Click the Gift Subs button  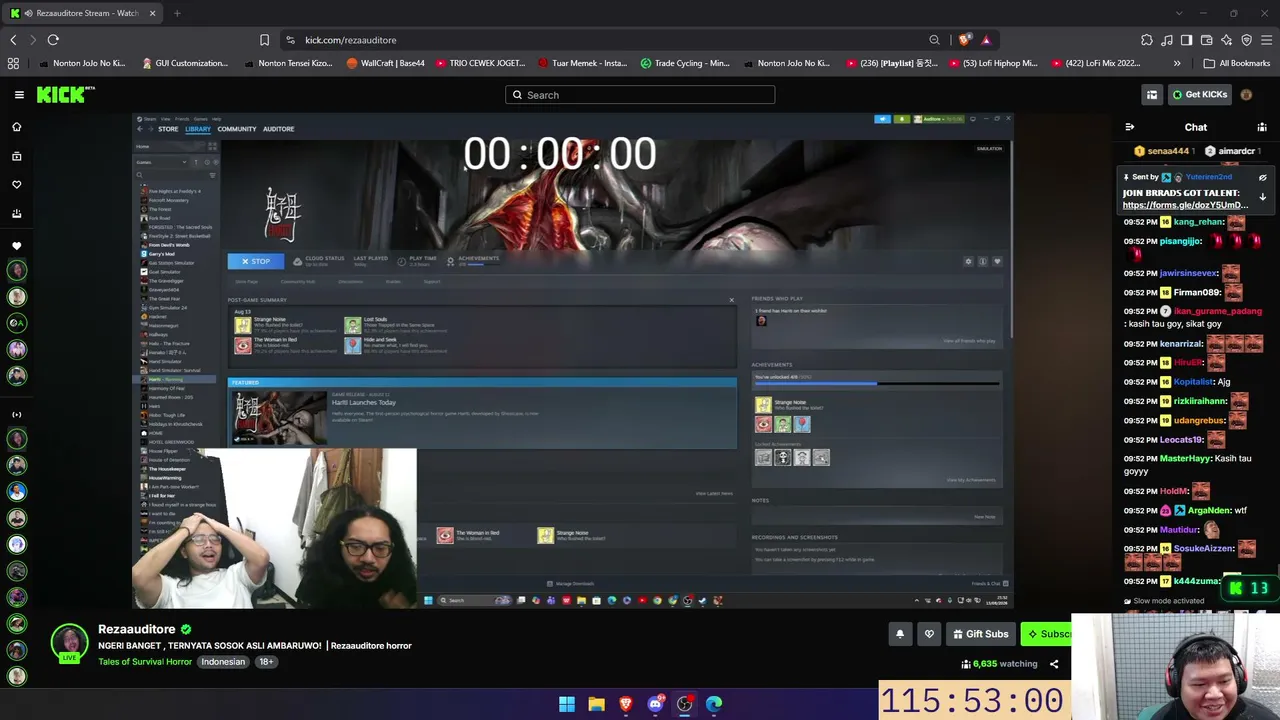(980, 634)
